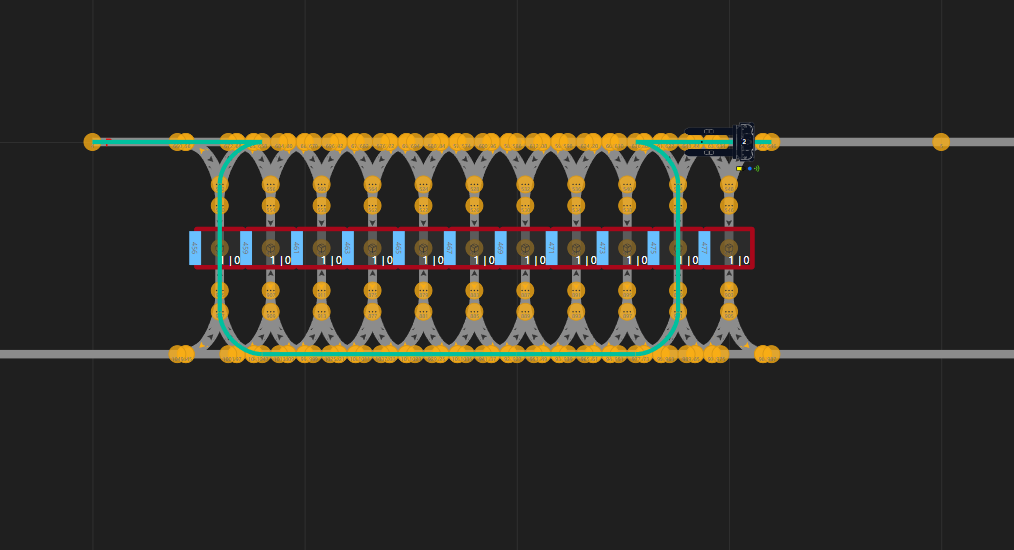Click the yellow battery indicator under the forklift

pyautogui.click(x=739, y=169)
